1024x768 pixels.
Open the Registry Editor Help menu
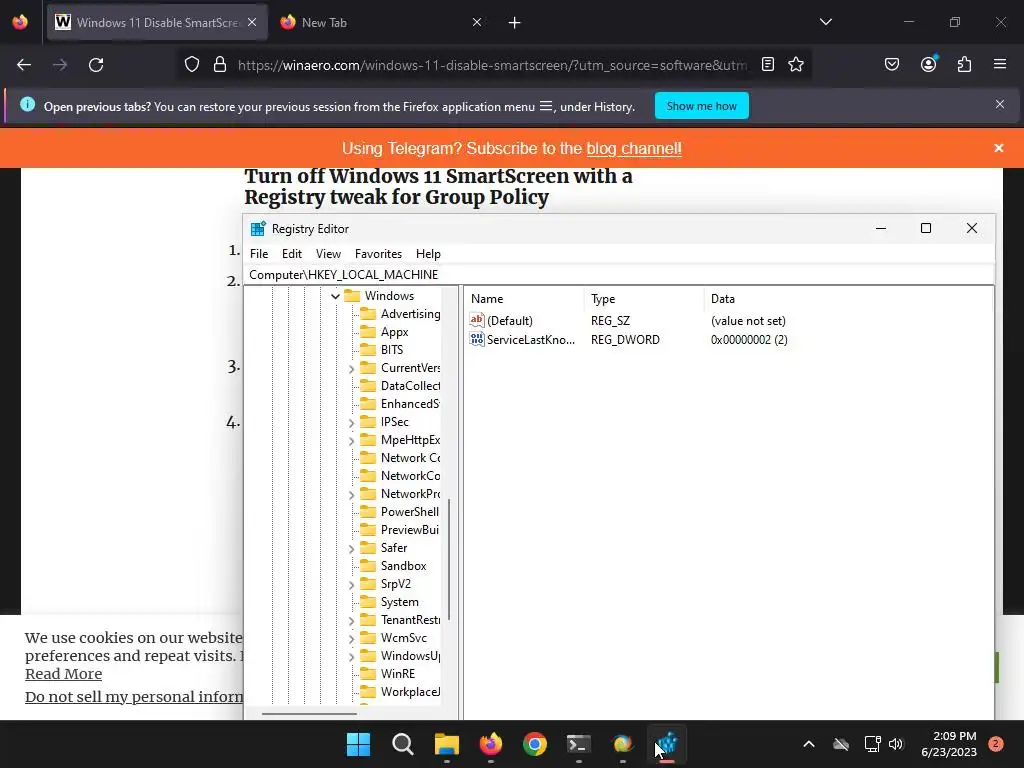(428, 254)
